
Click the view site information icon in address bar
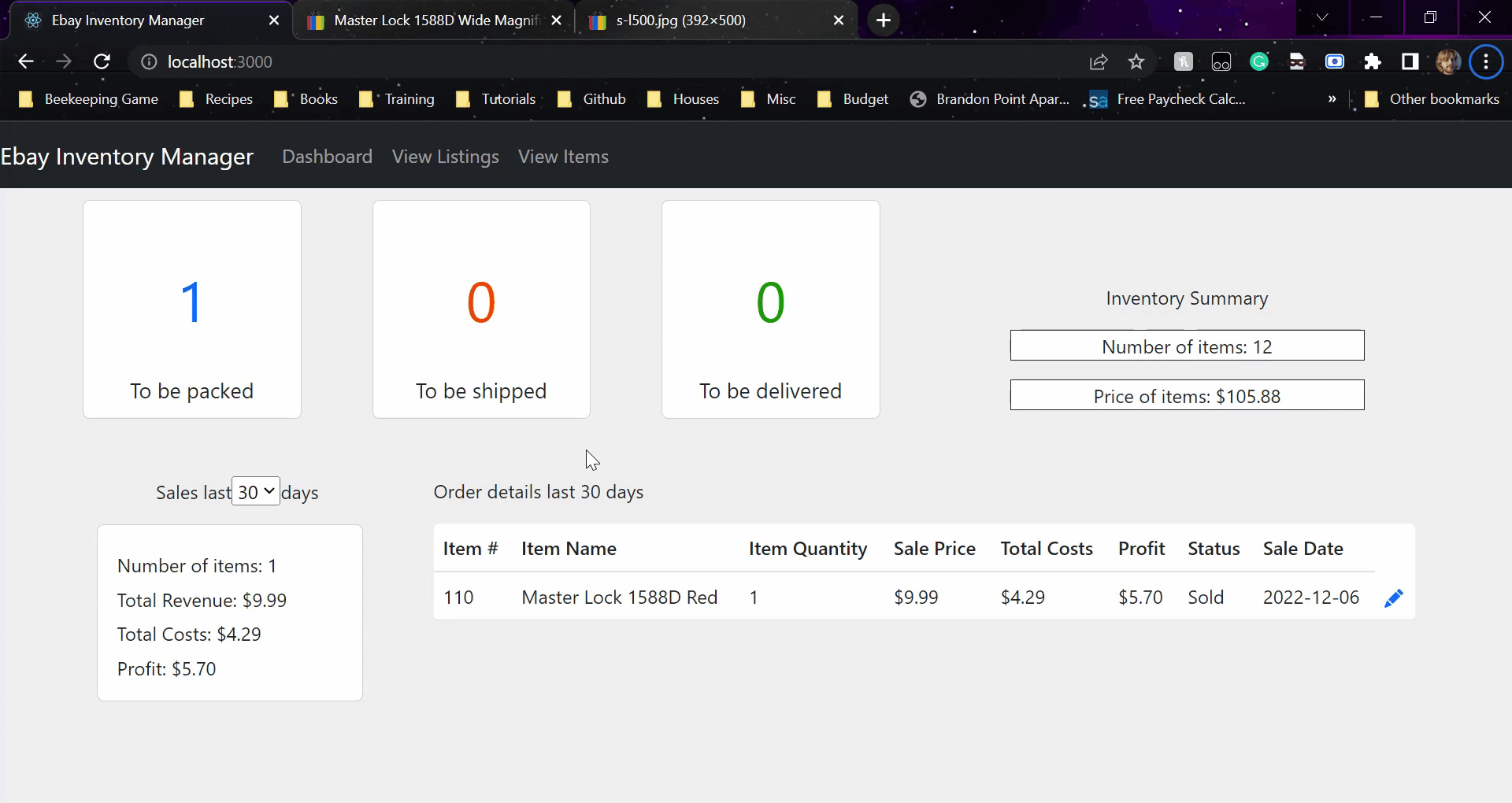pos(149,61)
